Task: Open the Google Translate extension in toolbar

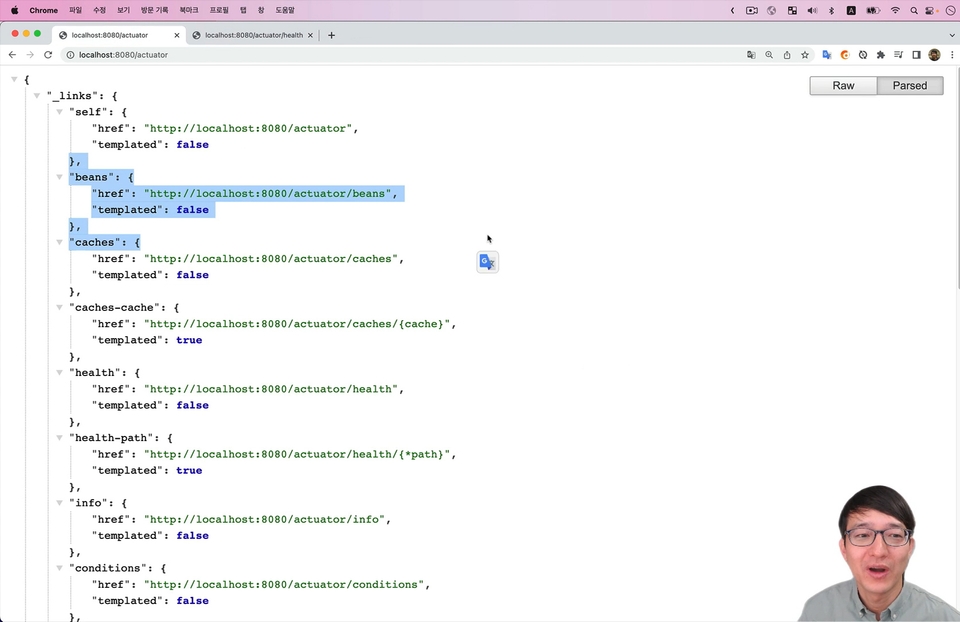Action: [x=827, y=54]
